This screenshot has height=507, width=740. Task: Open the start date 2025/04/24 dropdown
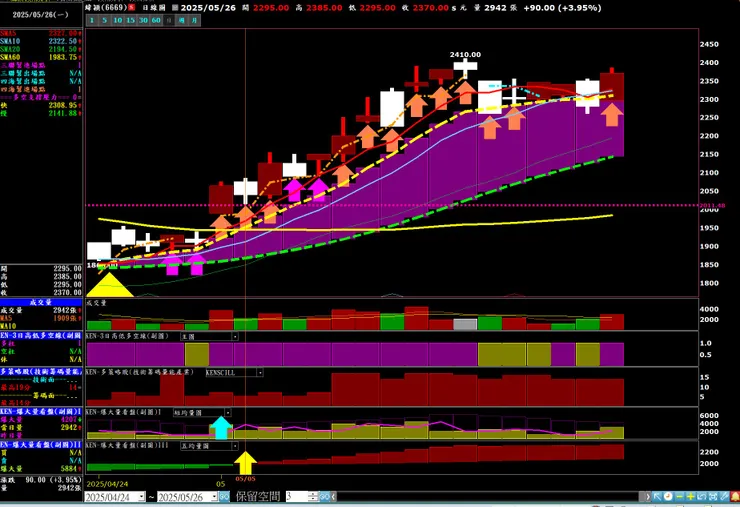(x=142, y=497)
